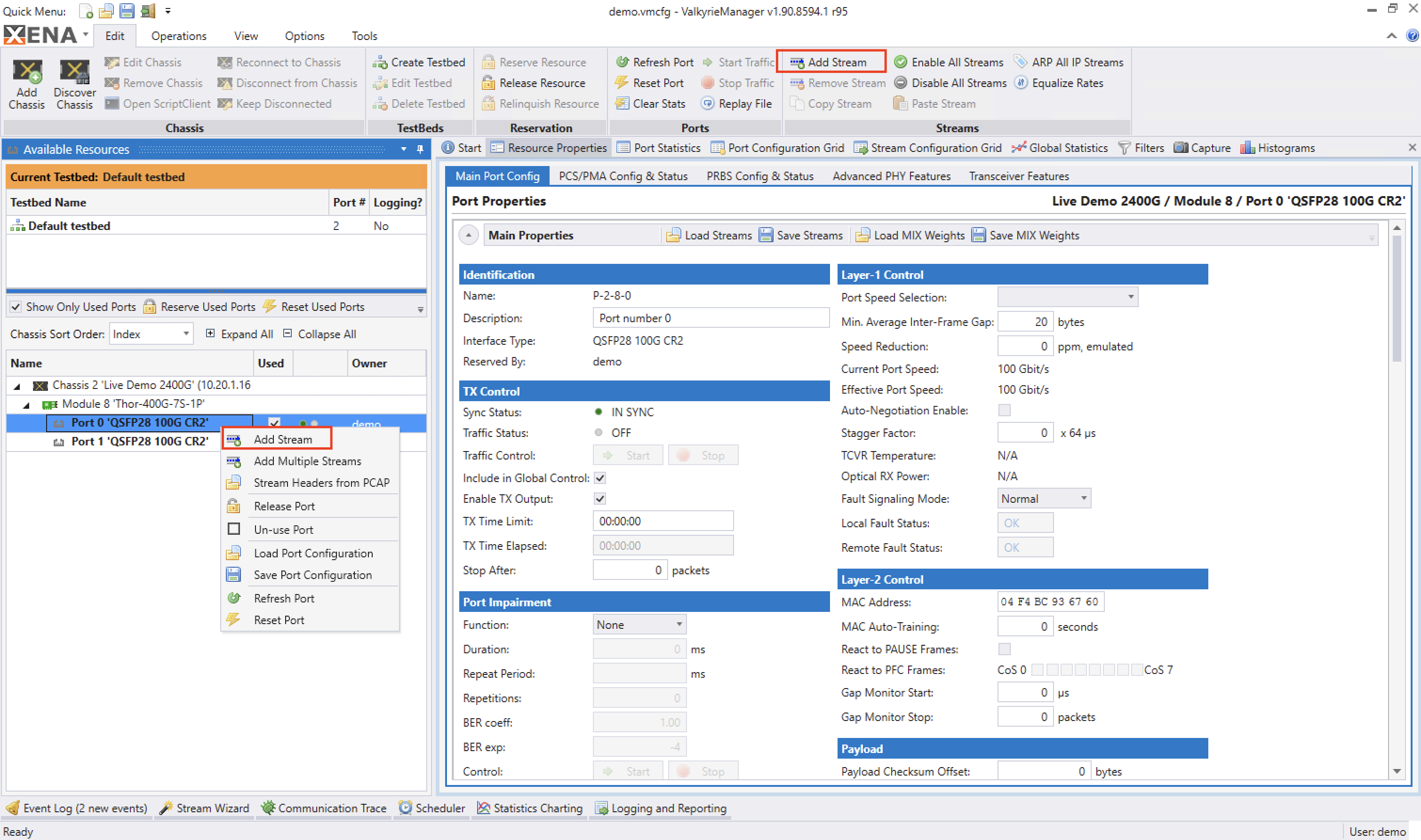Screen dimensions: 1421x840
Task: Click Create Testbed in the ribbon
Action: click(419, 62)
